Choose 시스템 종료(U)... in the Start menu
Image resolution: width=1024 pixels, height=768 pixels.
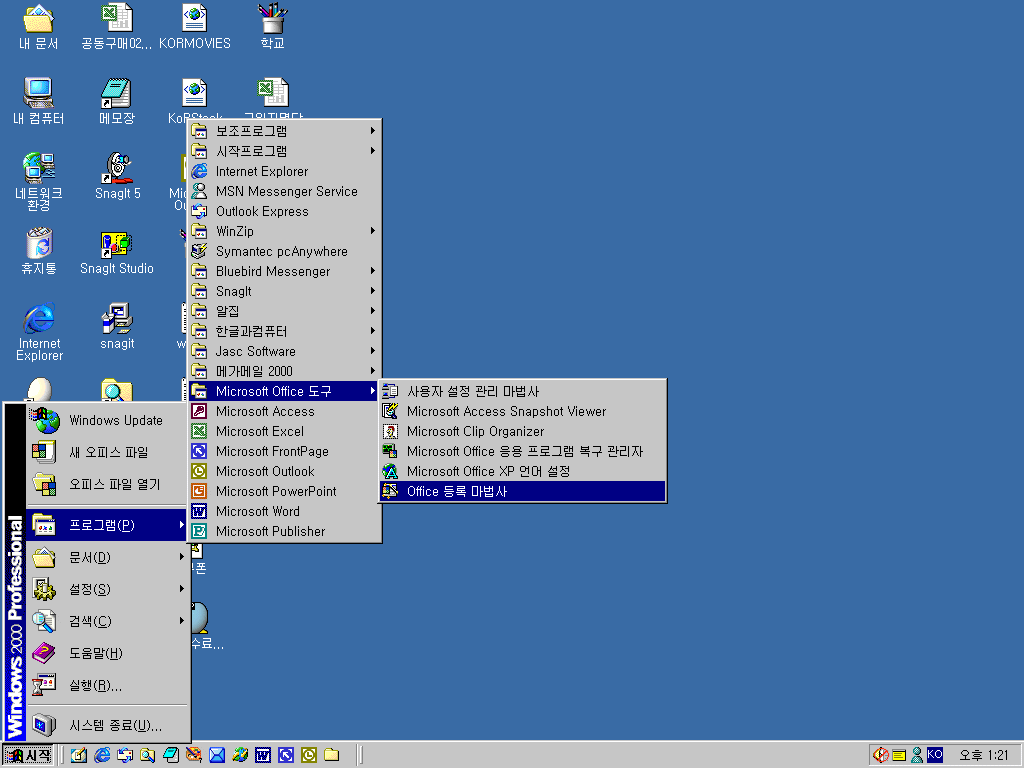click(107, 726)
